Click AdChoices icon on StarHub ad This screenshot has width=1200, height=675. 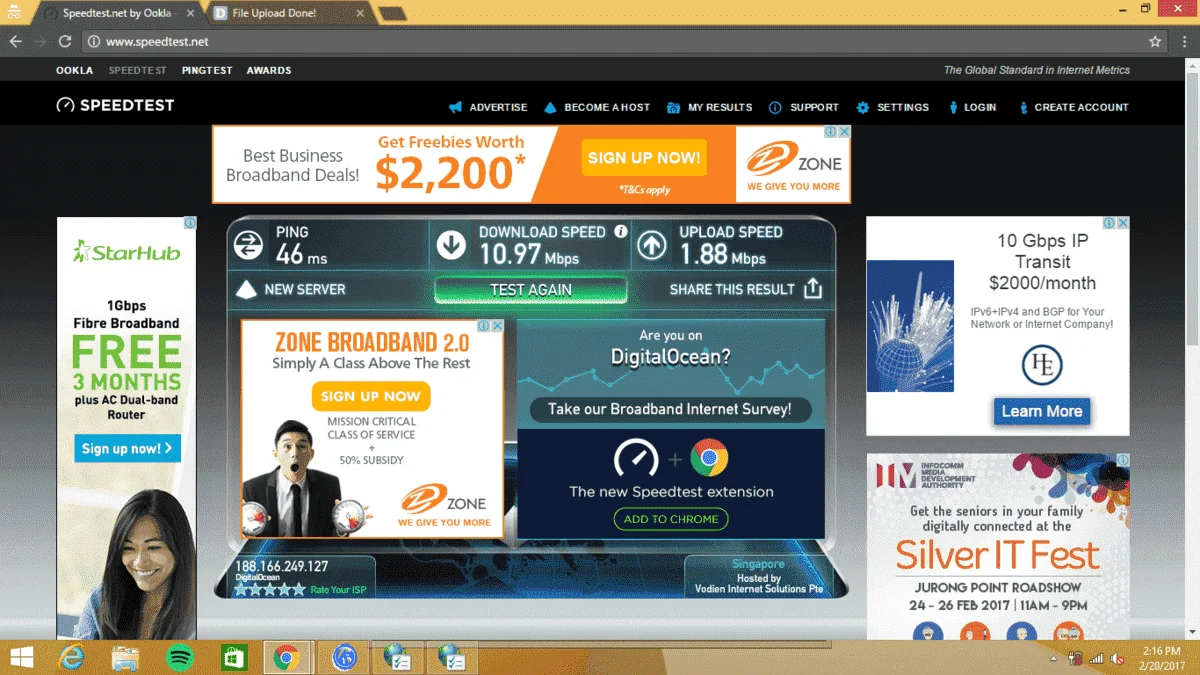point(190,223)
